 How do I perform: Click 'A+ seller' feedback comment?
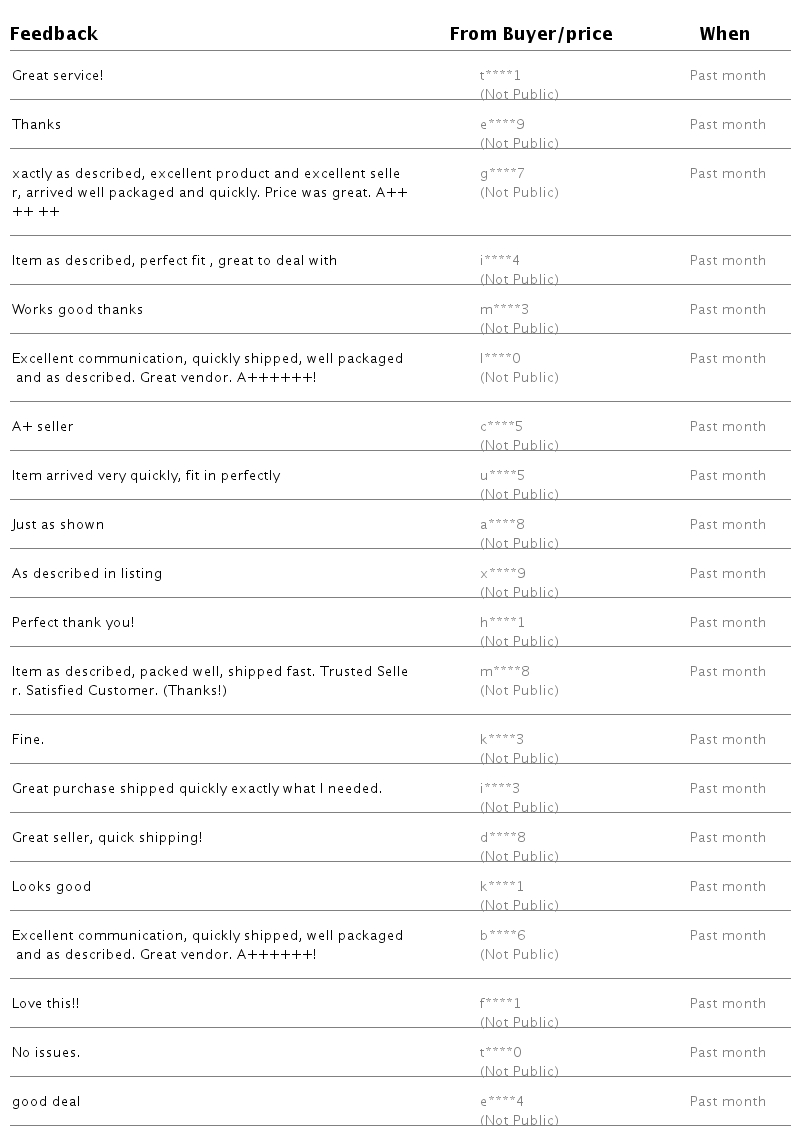click(42, 427)
